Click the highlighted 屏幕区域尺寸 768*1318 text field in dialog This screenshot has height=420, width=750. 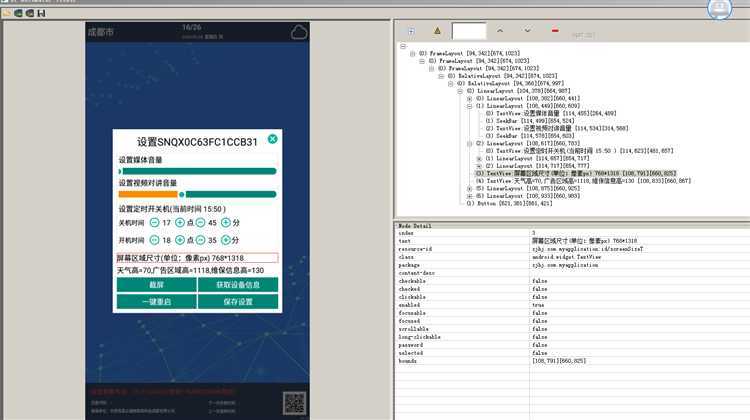(x=197, y=258)
